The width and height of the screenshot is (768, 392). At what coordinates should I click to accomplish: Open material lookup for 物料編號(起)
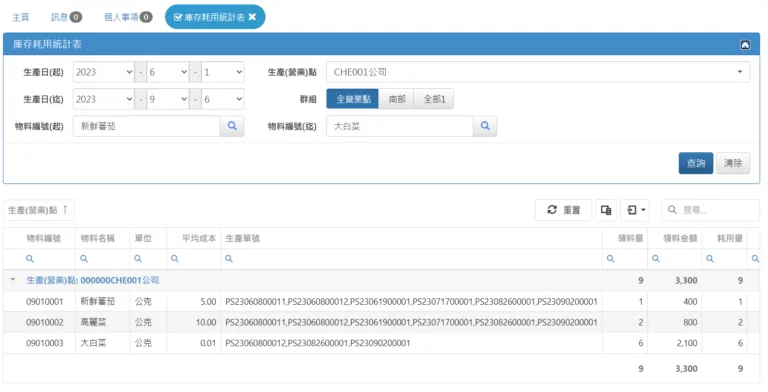pos(232,126)
